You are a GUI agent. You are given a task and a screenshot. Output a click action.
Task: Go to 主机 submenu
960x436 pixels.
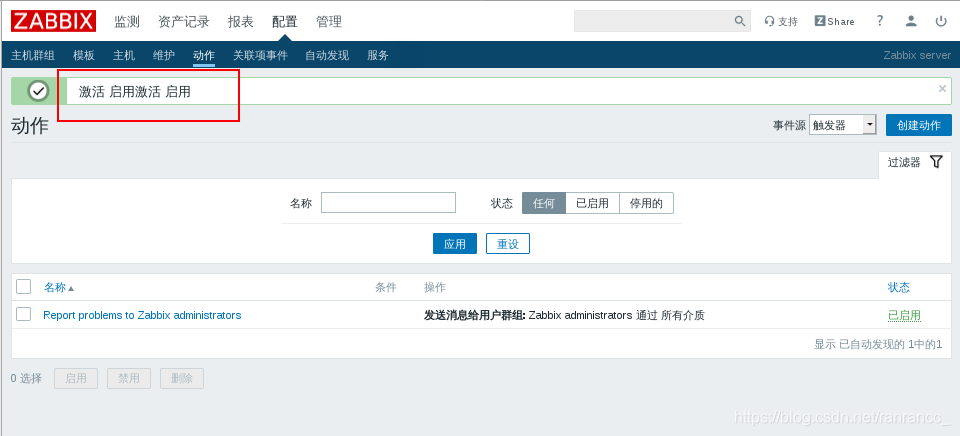124,55
